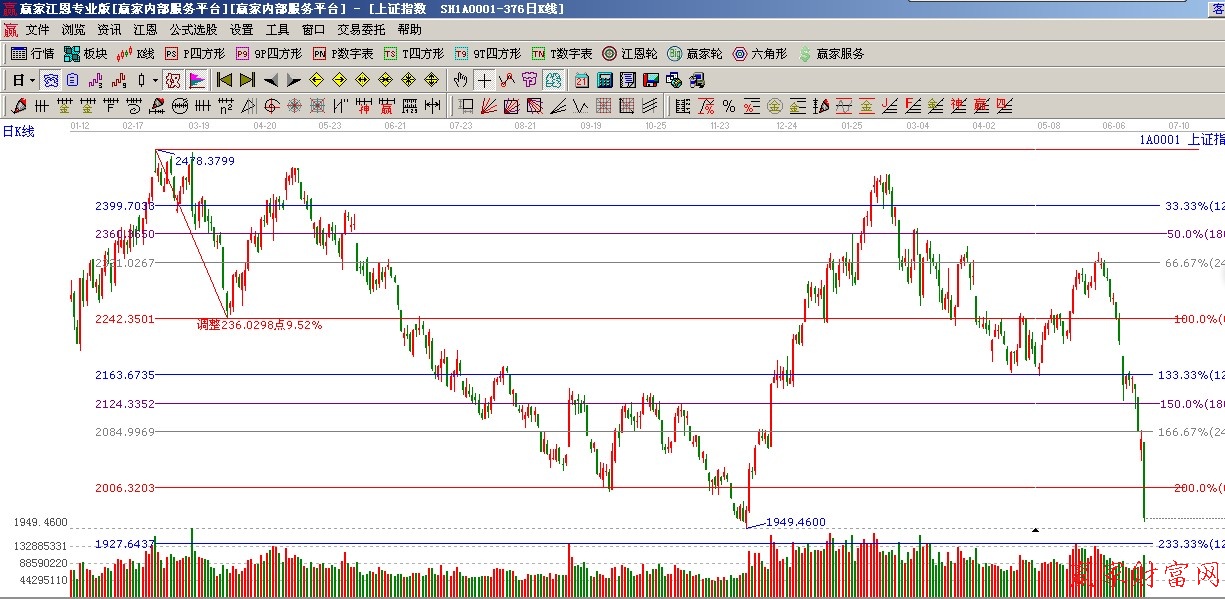Click the 赢家服务 service button
Viewport: 1225px width, 599px height.
830,54
